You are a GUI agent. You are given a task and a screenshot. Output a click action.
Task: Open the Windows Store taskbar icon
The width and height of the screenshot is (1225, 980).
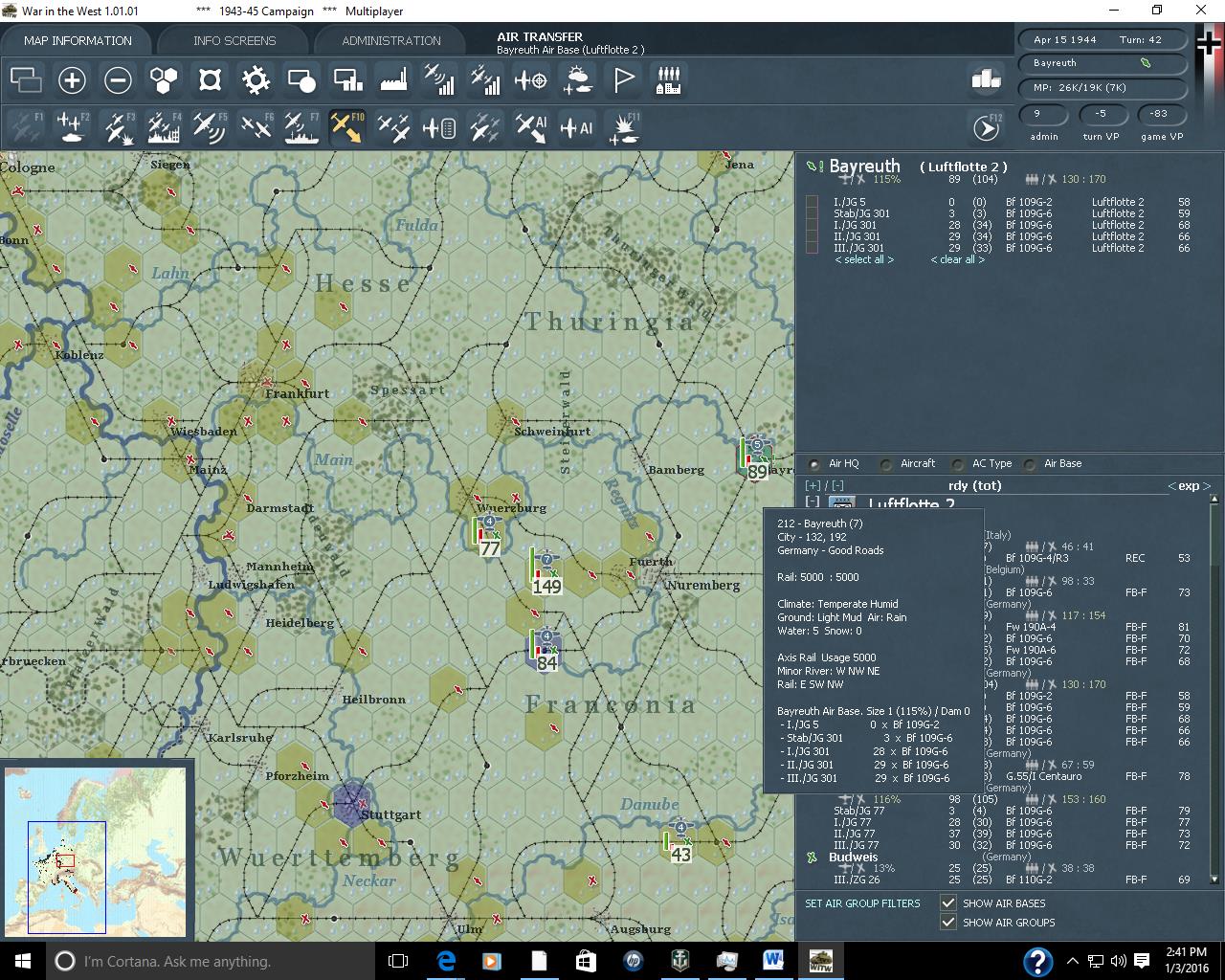tap(586, 961)
